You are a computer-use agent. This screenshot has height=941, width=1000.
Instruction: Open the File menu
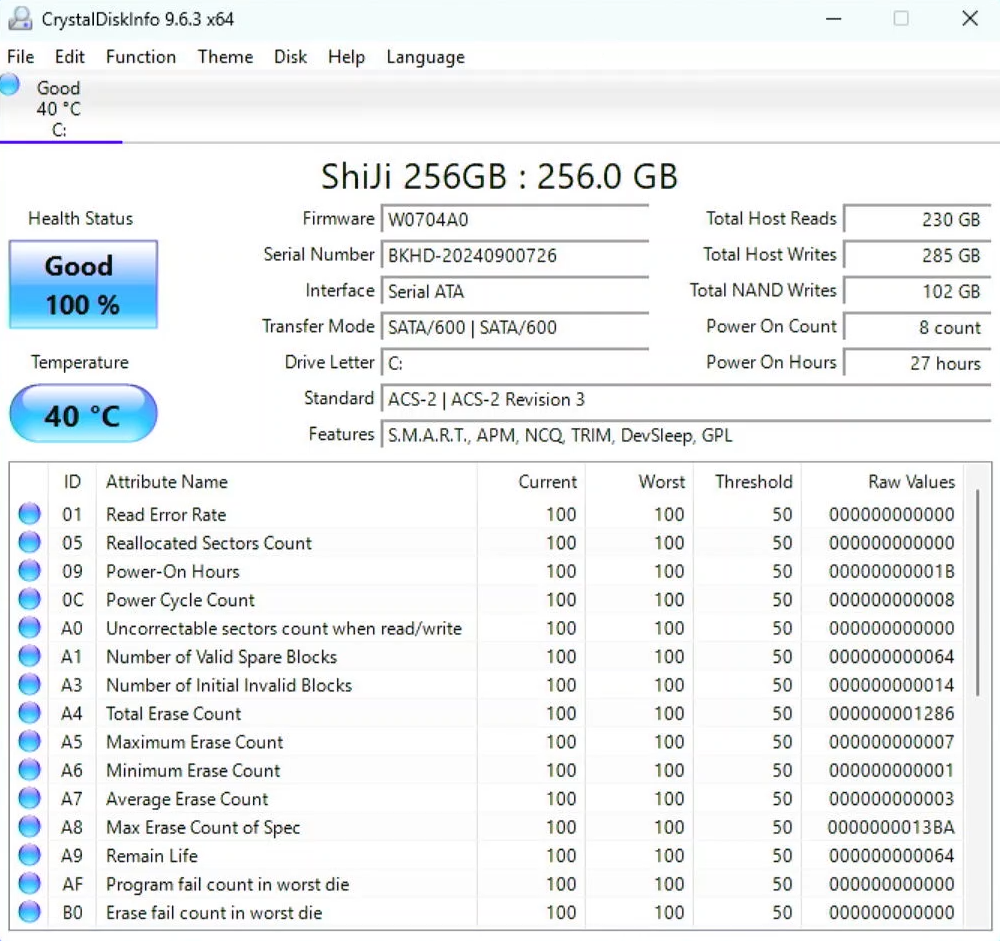tap(20, 57)
